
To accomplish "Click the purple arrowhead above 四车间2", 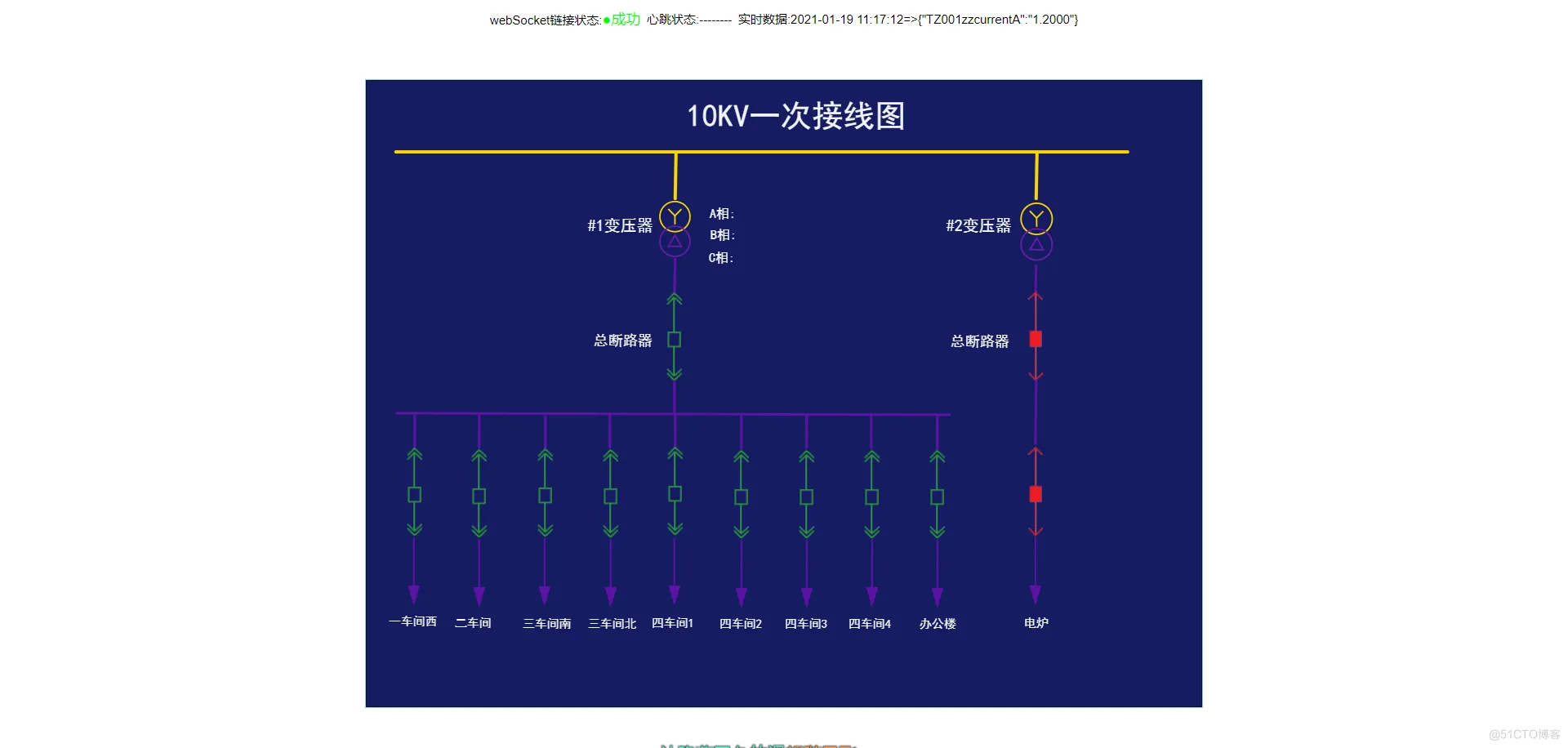I will (742, 596).
